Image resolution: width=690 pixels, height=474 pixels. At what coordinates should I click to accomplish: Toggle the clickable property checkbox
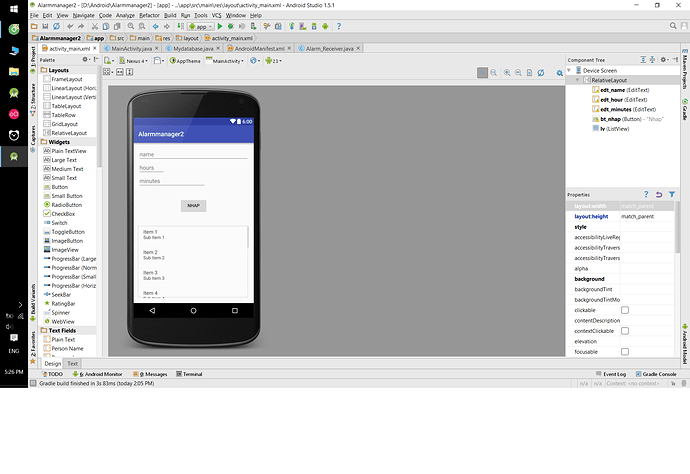click(625, 310)
